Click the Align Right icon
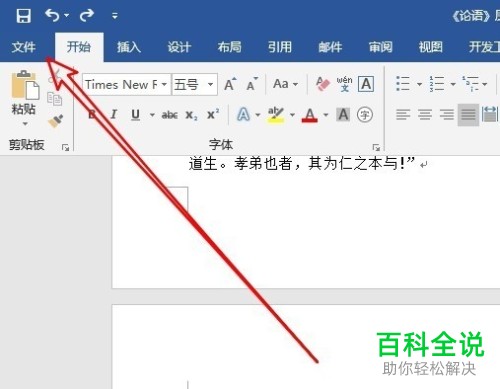500x389 pixels. pyautogui.click(x=447, y=115)
